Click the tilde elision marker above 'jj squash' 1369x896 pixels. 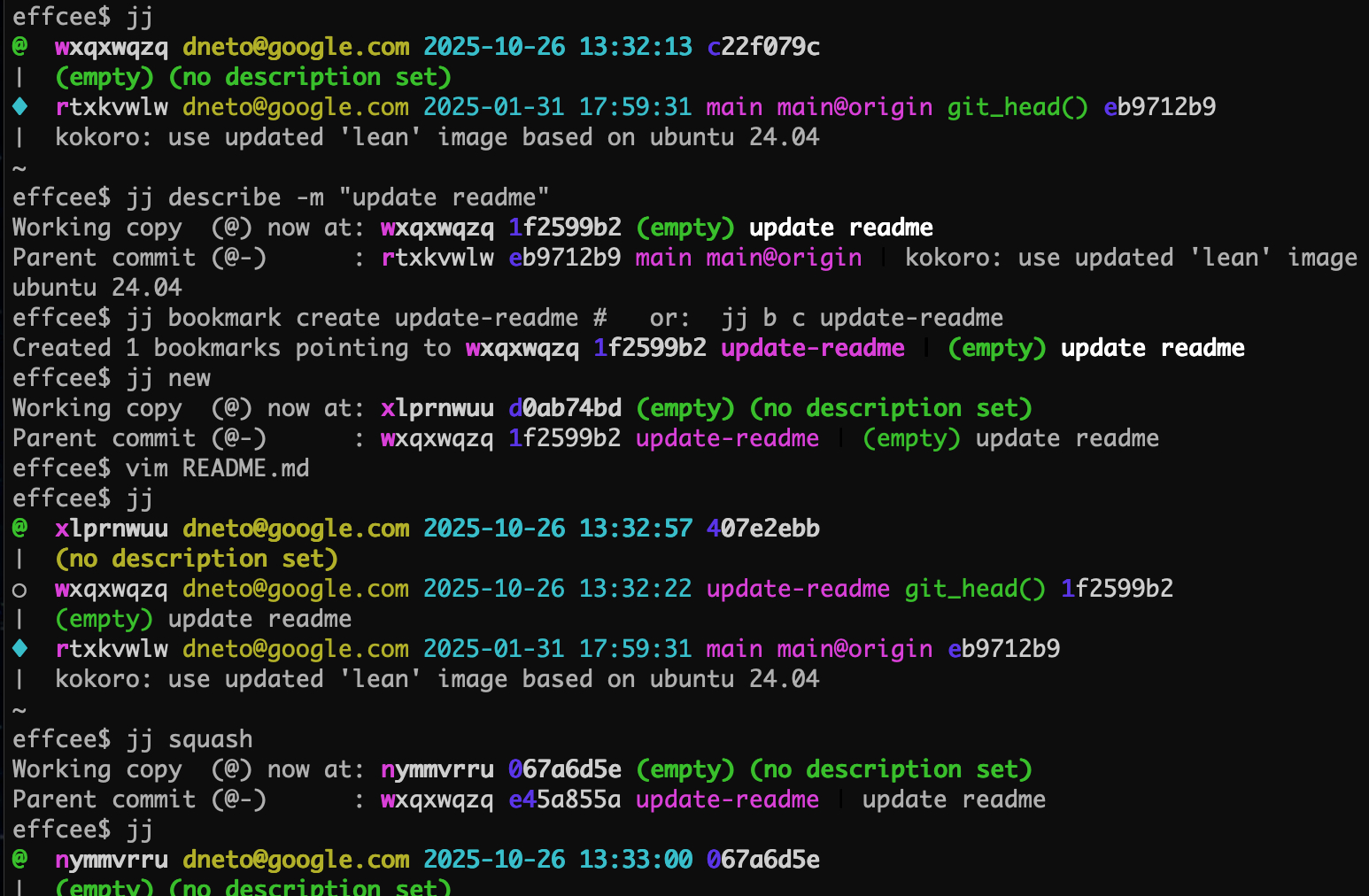tap(19, 709)
